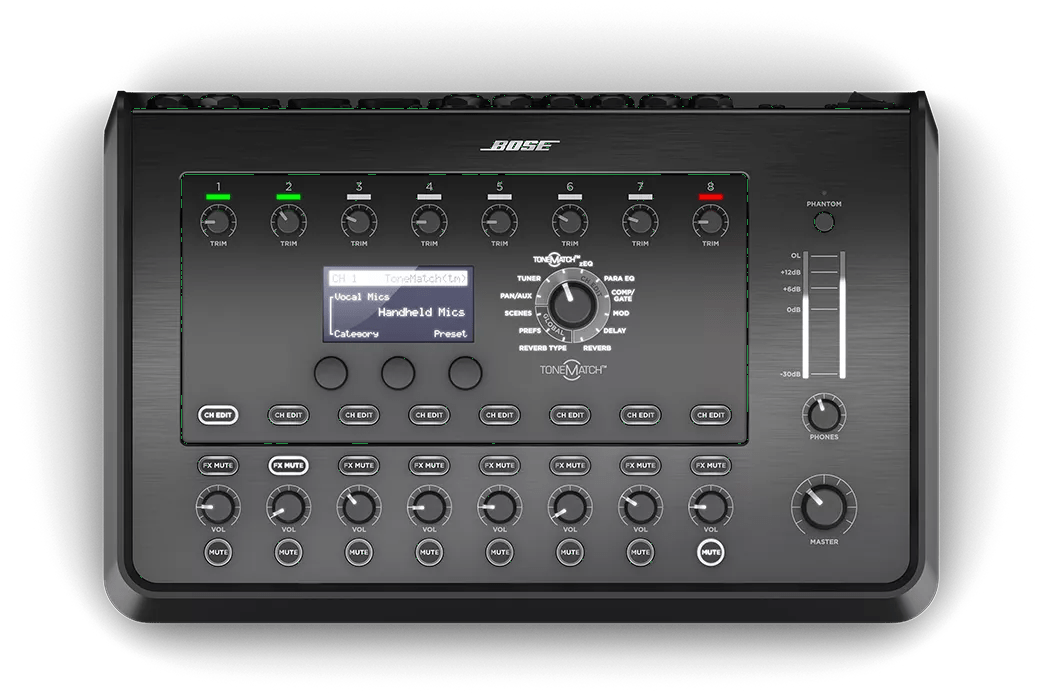Select the Delay effect position
Screen dimensions: 1044x695
[615, 330]
